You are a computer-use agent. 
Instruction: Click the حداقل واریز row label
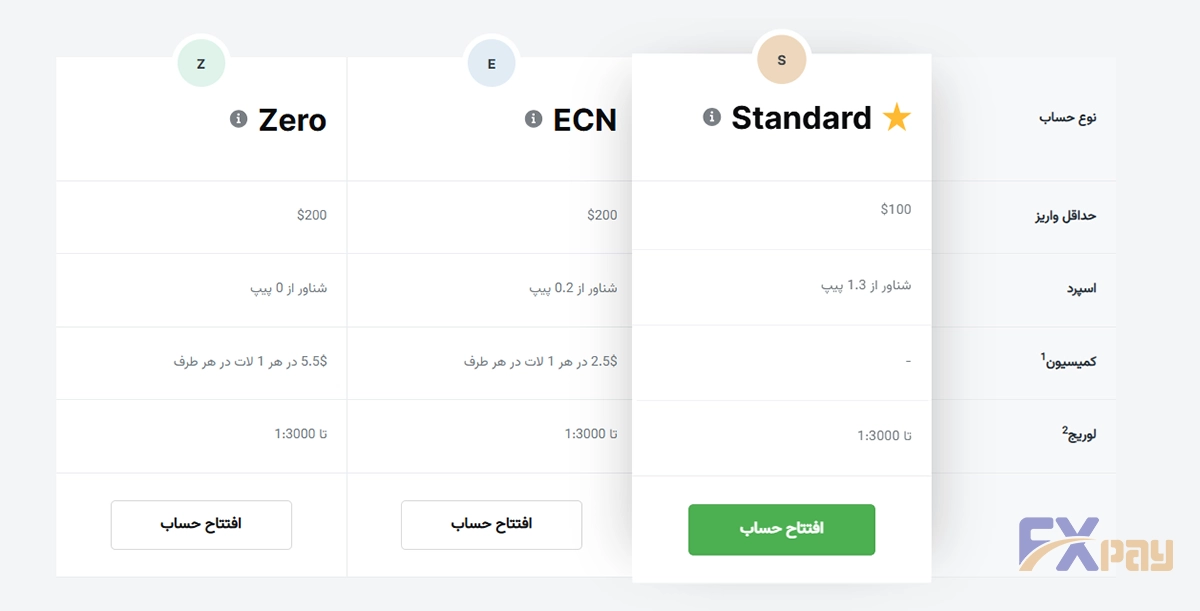[1065, 215]
